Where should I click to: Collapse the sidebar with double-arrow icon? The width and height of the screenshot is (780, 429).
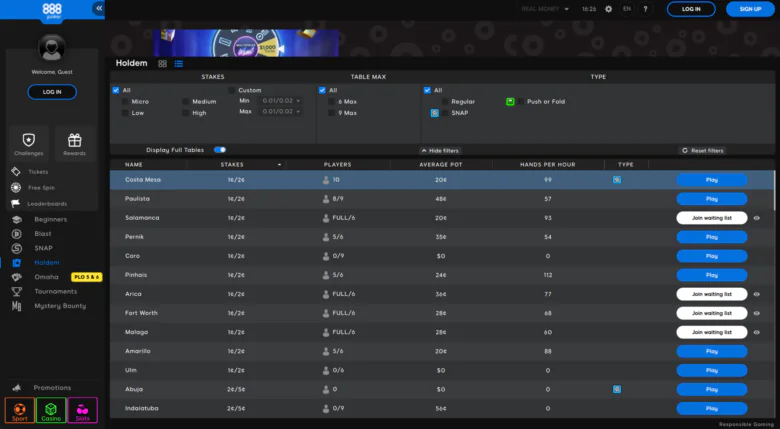pos(98,8)
